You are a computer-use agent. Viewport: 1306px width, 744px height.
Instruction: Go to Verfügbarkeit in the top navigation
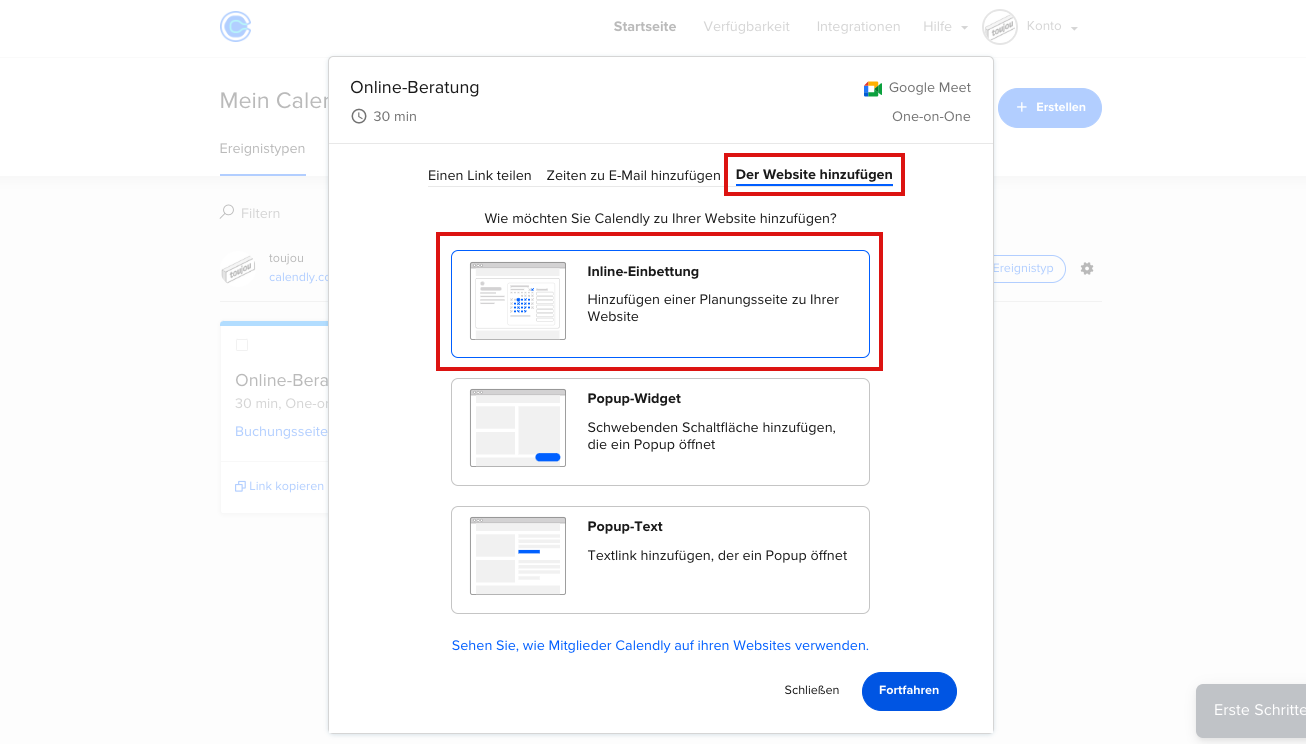pyautogui.click(x=746, y=27)
